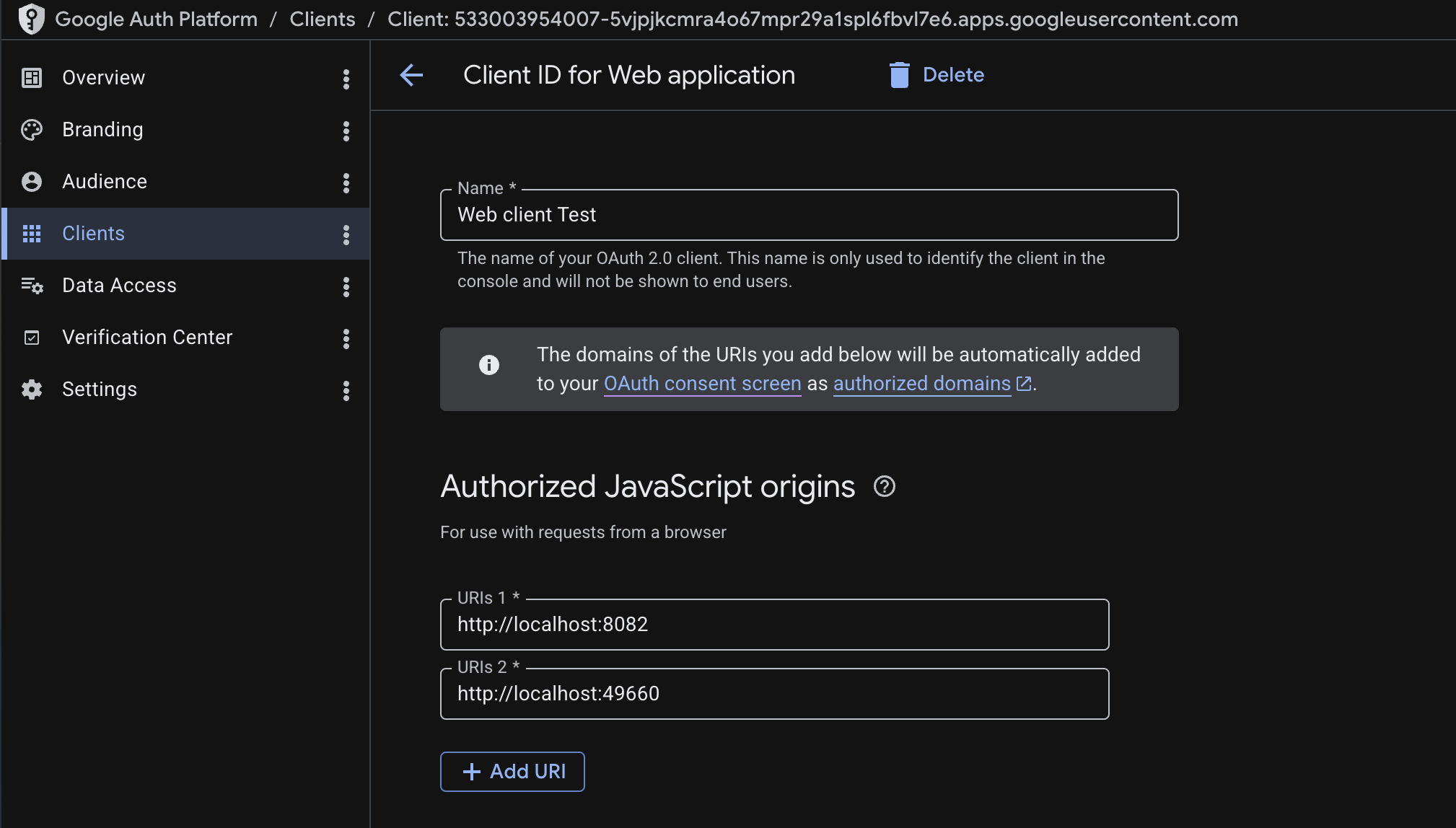Click the OAuth 2.0 client name description text

781,270
